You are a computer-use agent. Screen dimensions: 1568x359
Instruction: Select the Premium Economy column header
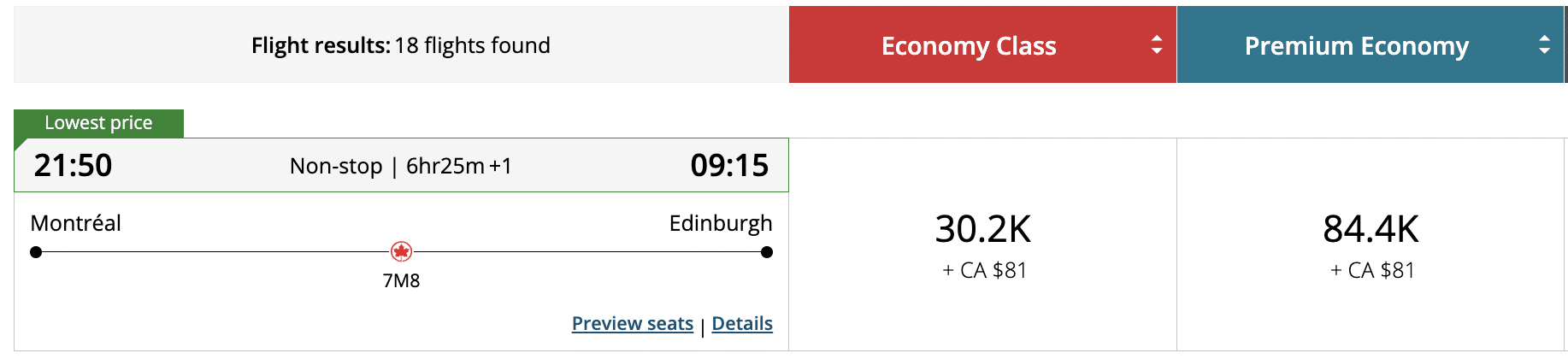click(1356, 45)
